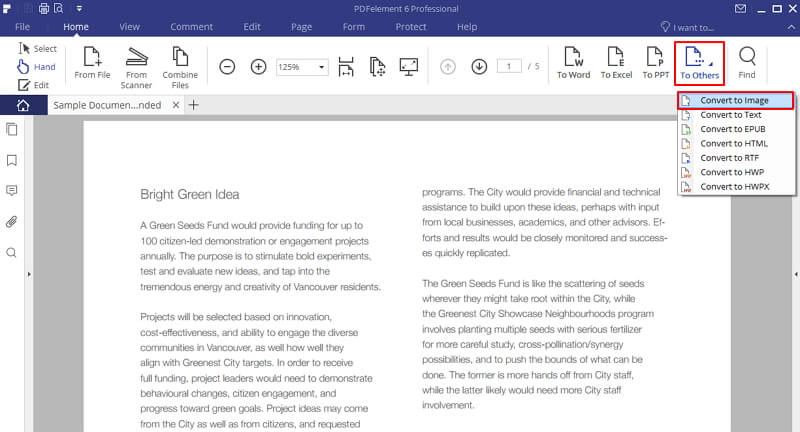Open print preview icon in title bar
800x432 pixels.
[x=59, y=9]
